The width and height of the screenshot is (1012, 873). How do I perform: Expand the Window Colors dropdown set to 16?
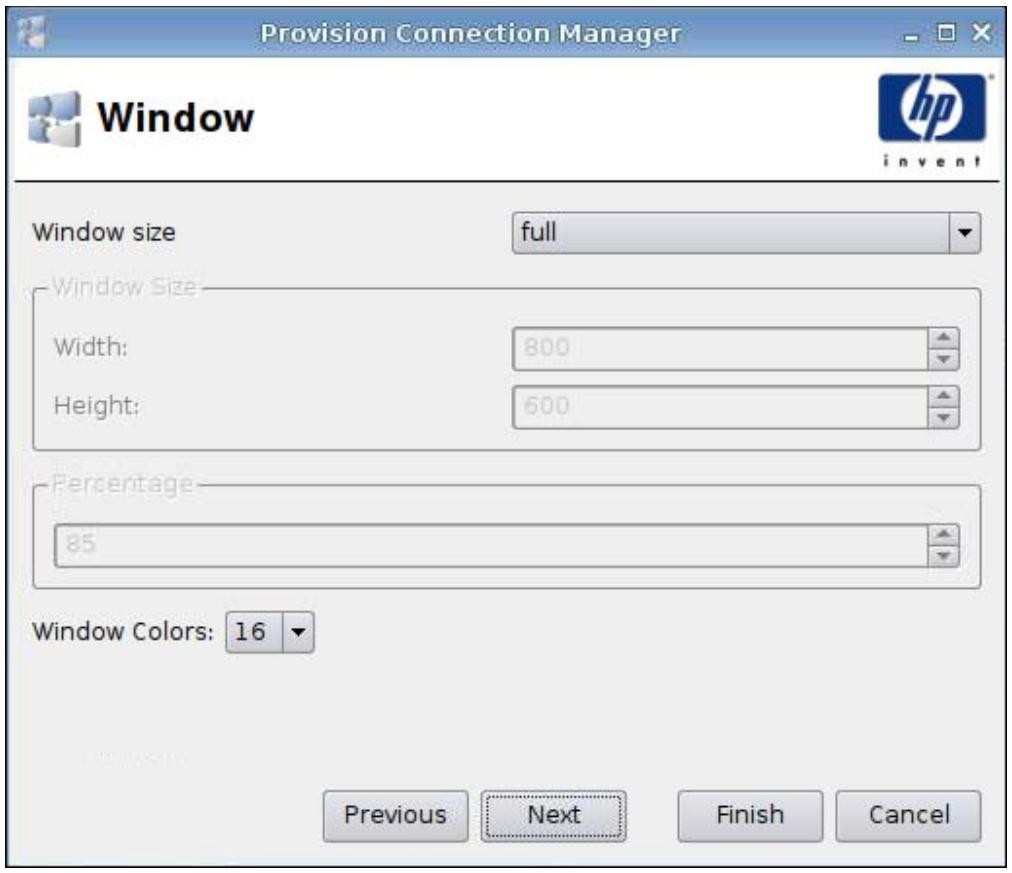click(270, 632)
